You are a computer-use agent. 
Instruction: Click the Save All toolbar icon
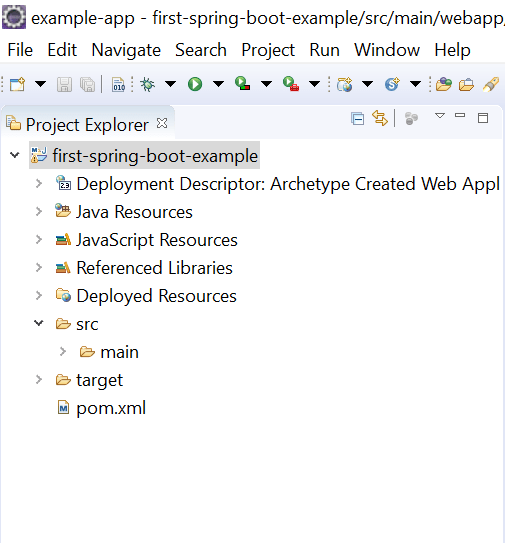point(87,84)
